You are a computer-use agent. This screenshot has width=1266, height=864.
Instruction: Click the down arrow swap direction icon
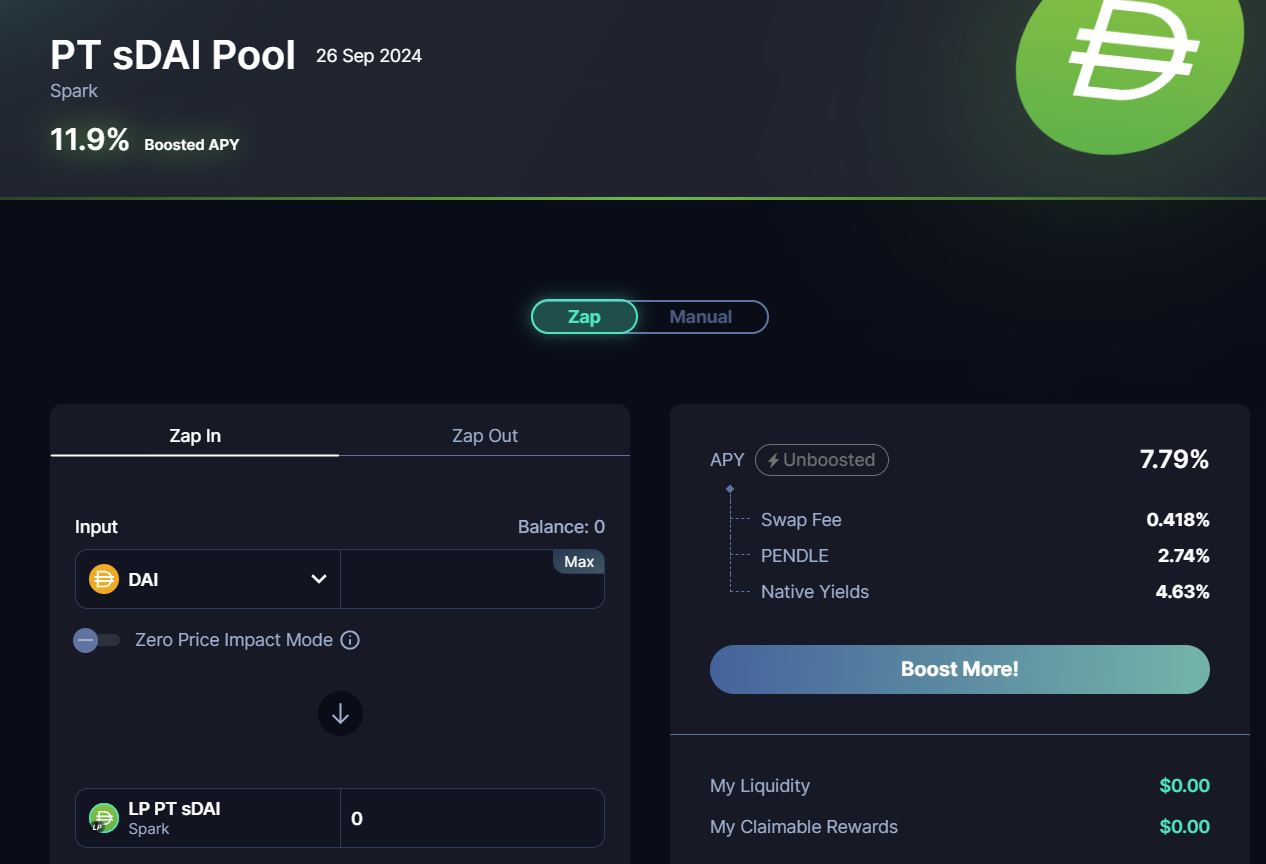coord(340,714)
